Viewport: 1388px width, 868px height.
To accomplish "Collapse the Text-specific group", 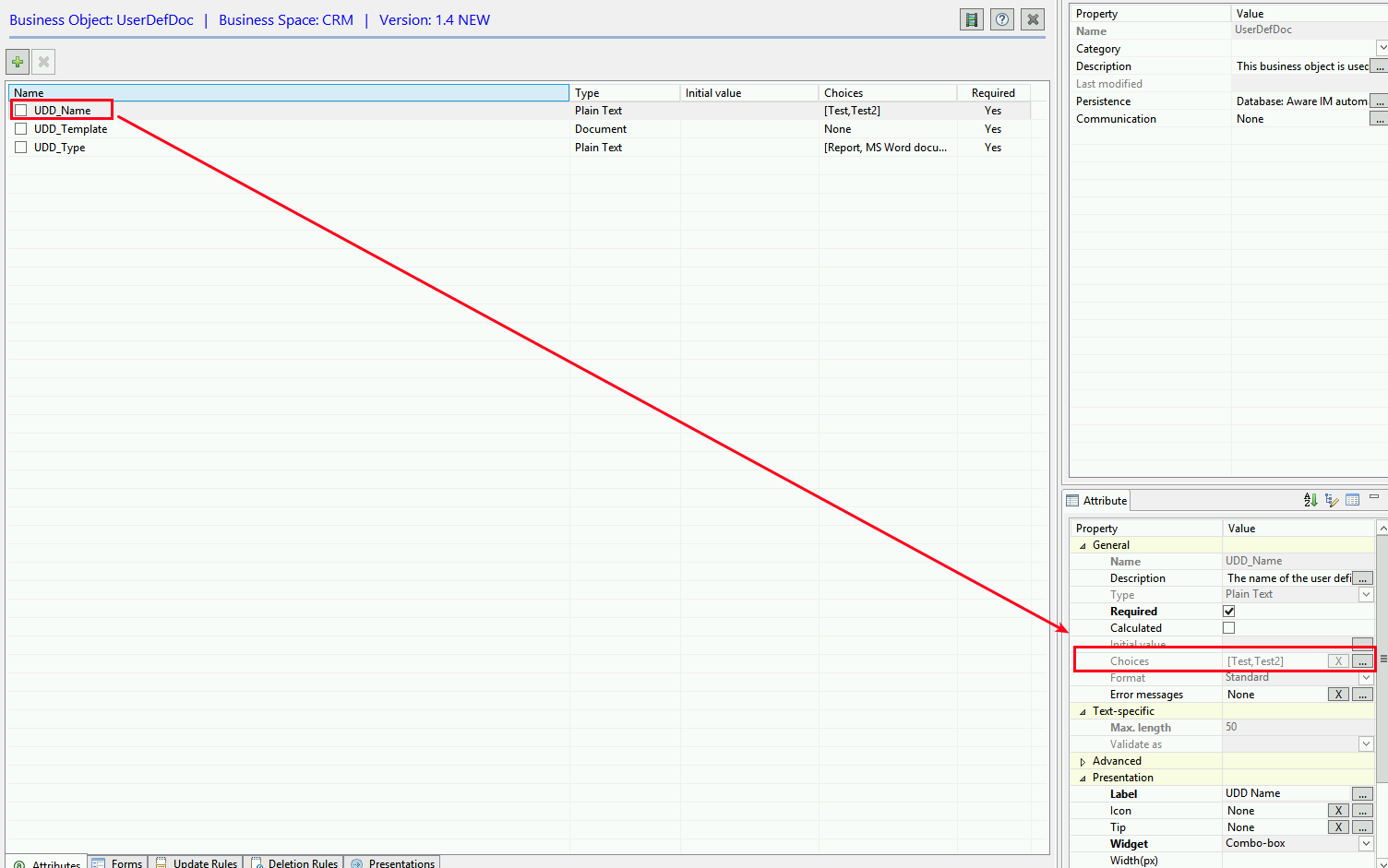I will click(1083, 711).
